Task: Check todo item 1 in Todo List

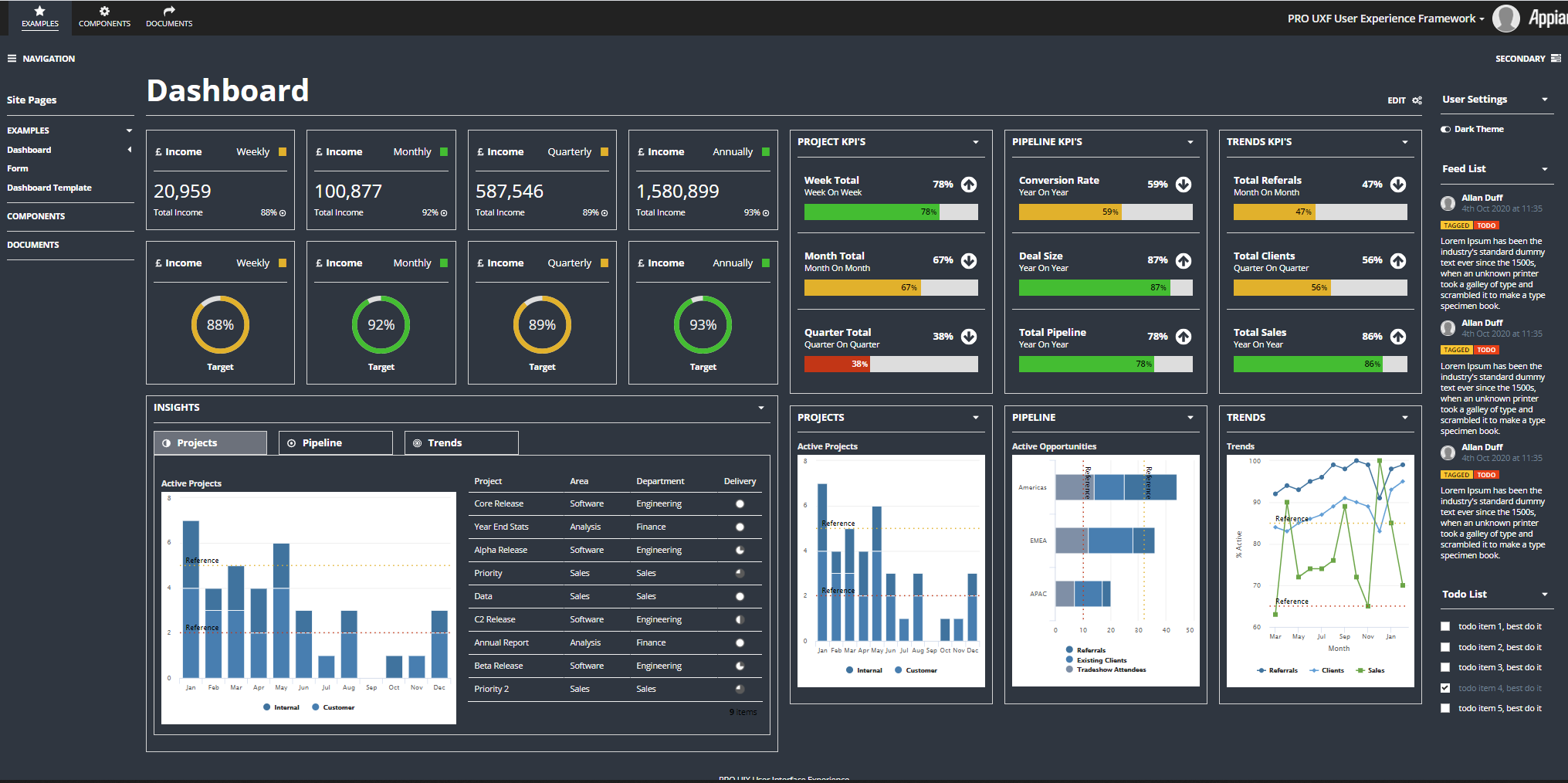Action: 1445,626
